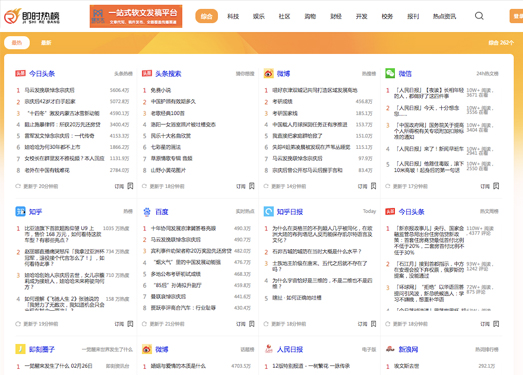
Task: Switch to the 开发 category
Action: tap(361, 16)
